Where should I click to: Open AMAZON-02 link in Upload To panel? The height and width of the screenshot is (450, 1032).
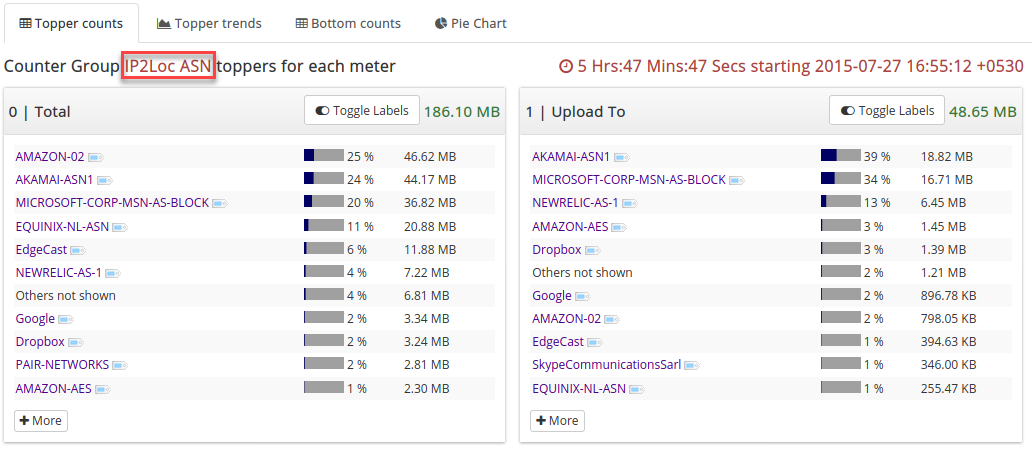click(x=567, y=319)
